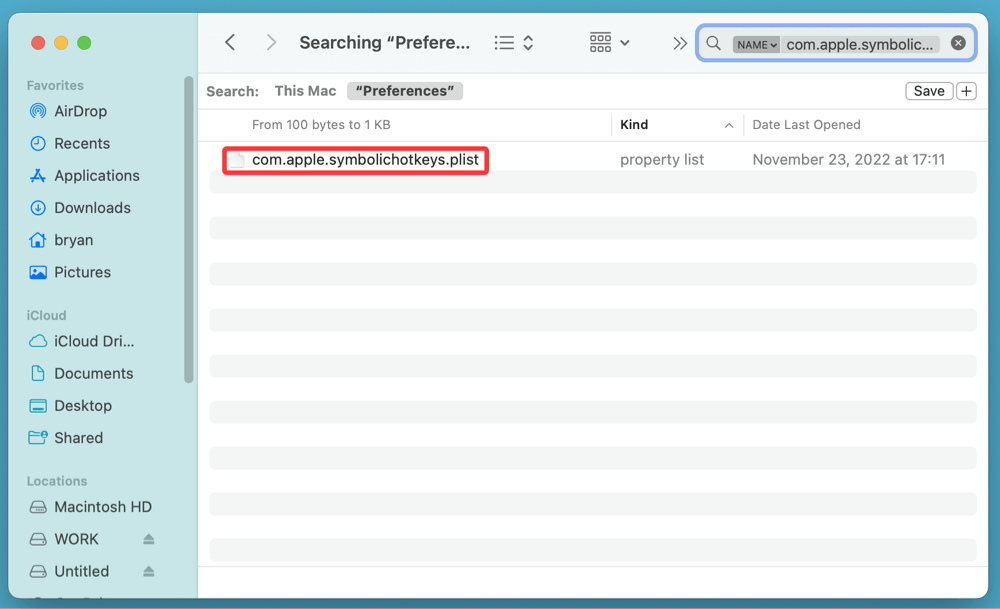This screenshot has width=1000, height=609.
Task: Open the list view style dropdown
Action: (514, 43)
